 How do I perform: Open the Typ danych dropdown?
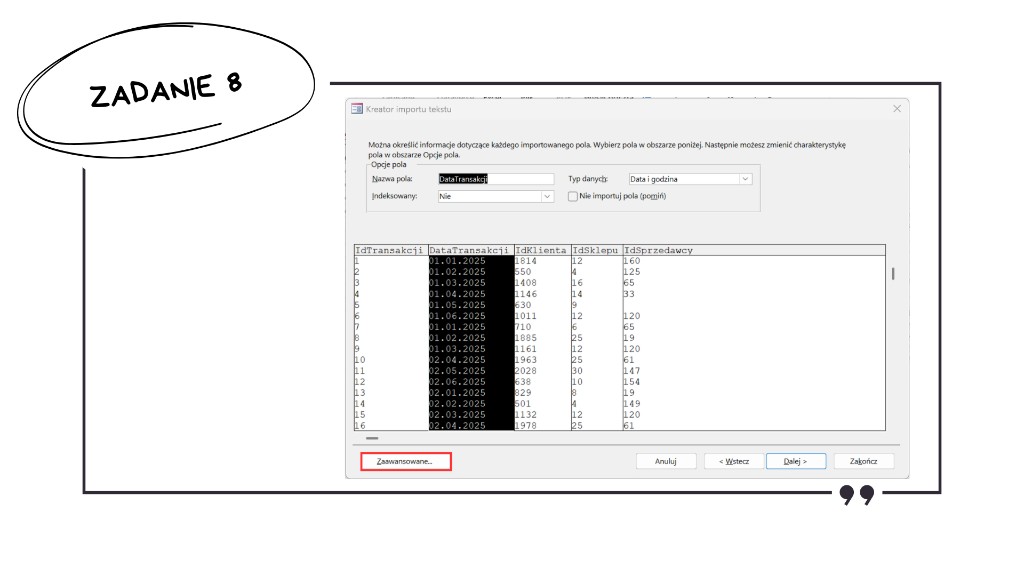click(x=744, y=179)
